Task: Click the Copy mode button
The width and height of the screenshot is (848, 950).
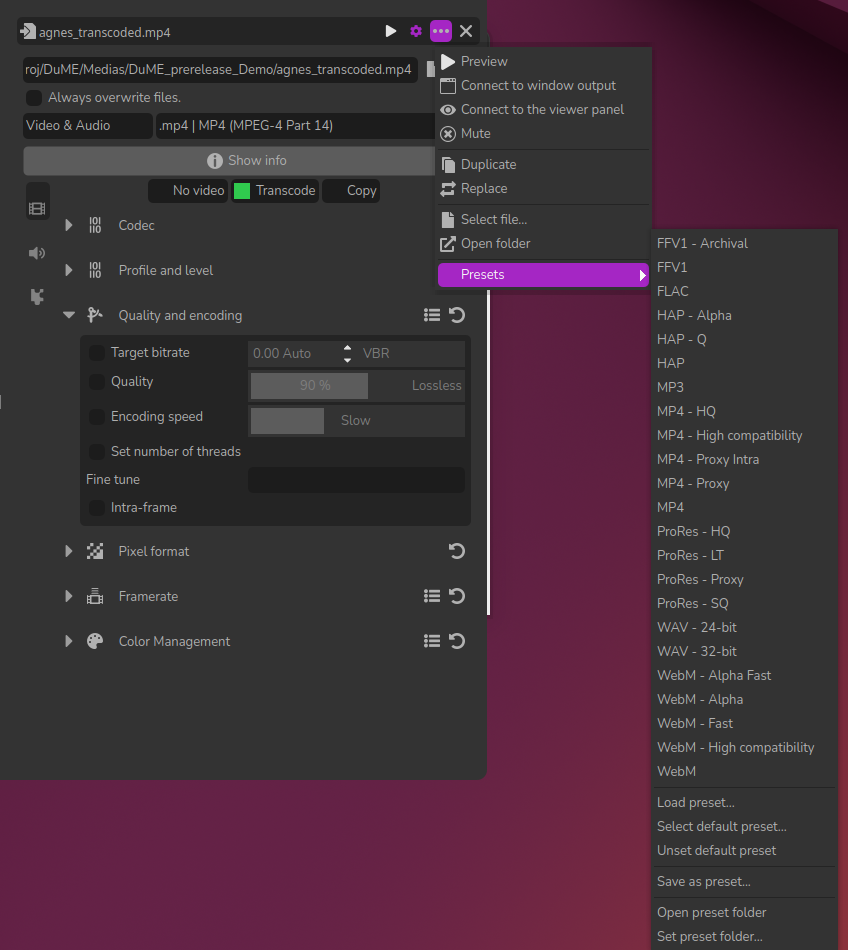Action: (x=351, y=191)
